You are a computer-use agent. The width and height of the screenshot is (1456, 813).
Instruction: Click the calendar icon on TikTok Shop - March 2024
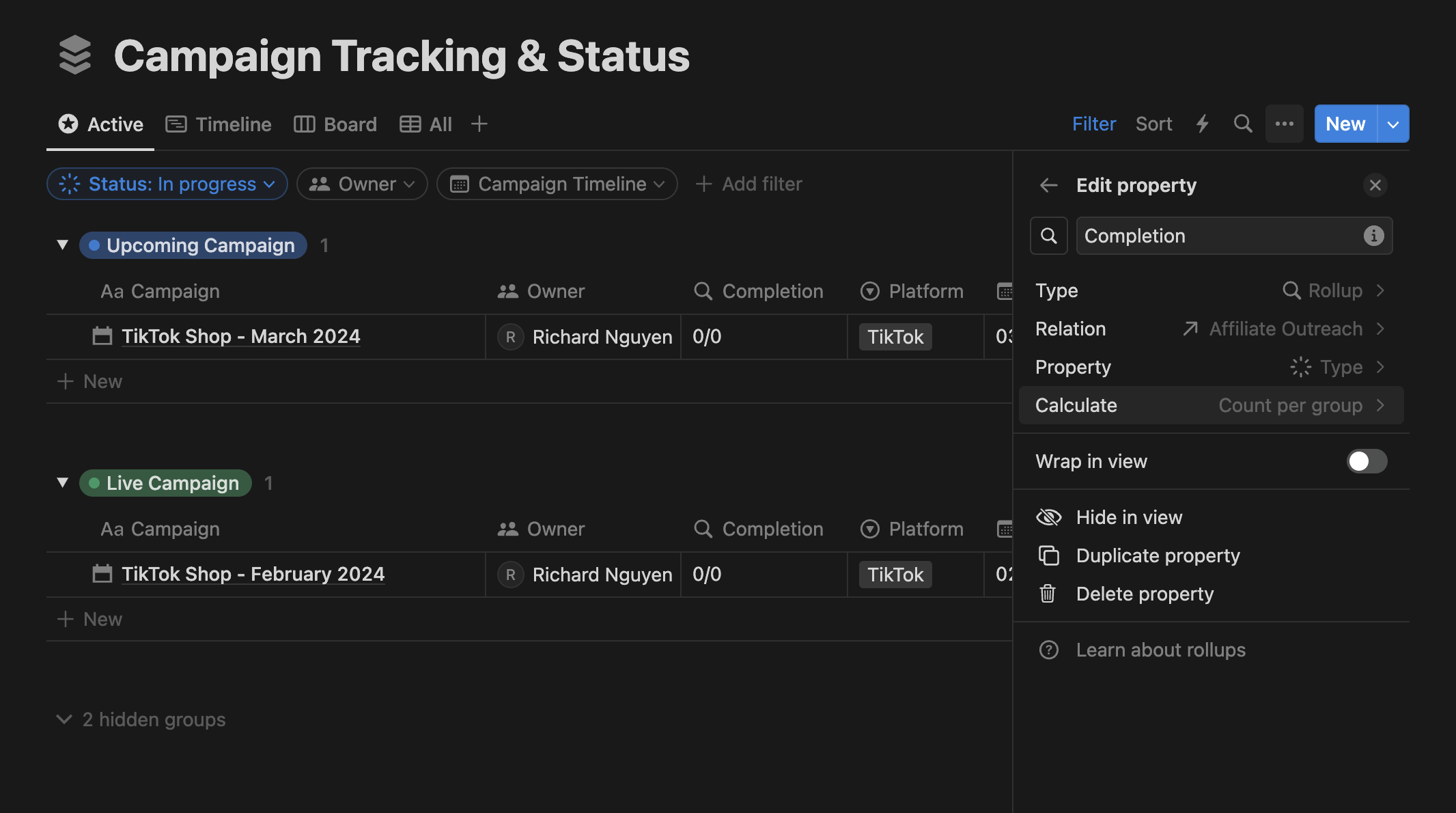coord(102,336)
